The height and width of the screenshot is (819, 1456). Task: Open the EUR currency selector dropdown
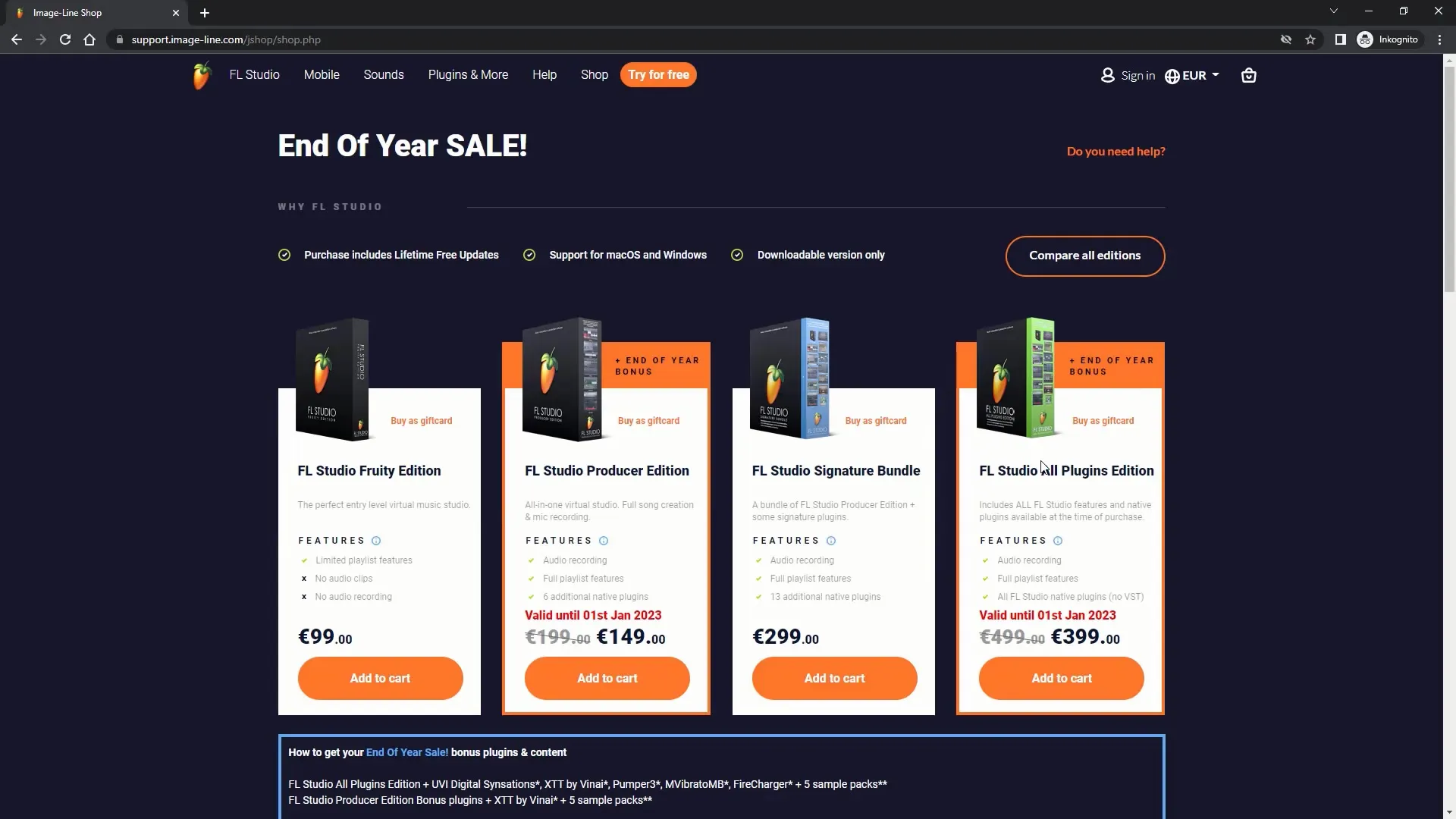pyautogui.click(x=1193, y=75)
